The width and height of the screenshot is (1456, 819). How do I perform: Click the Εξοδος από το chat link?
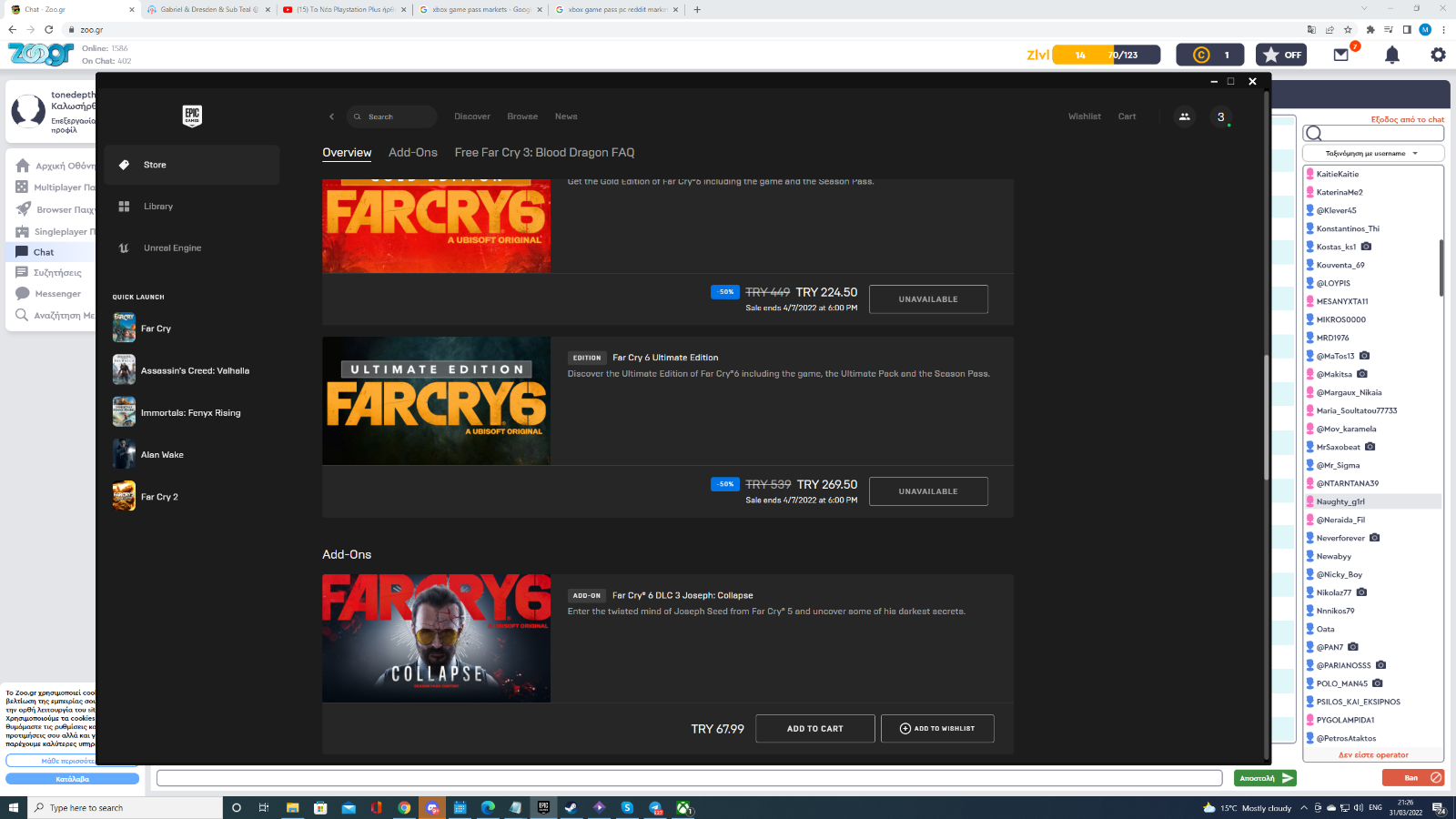pos(1407,119)
